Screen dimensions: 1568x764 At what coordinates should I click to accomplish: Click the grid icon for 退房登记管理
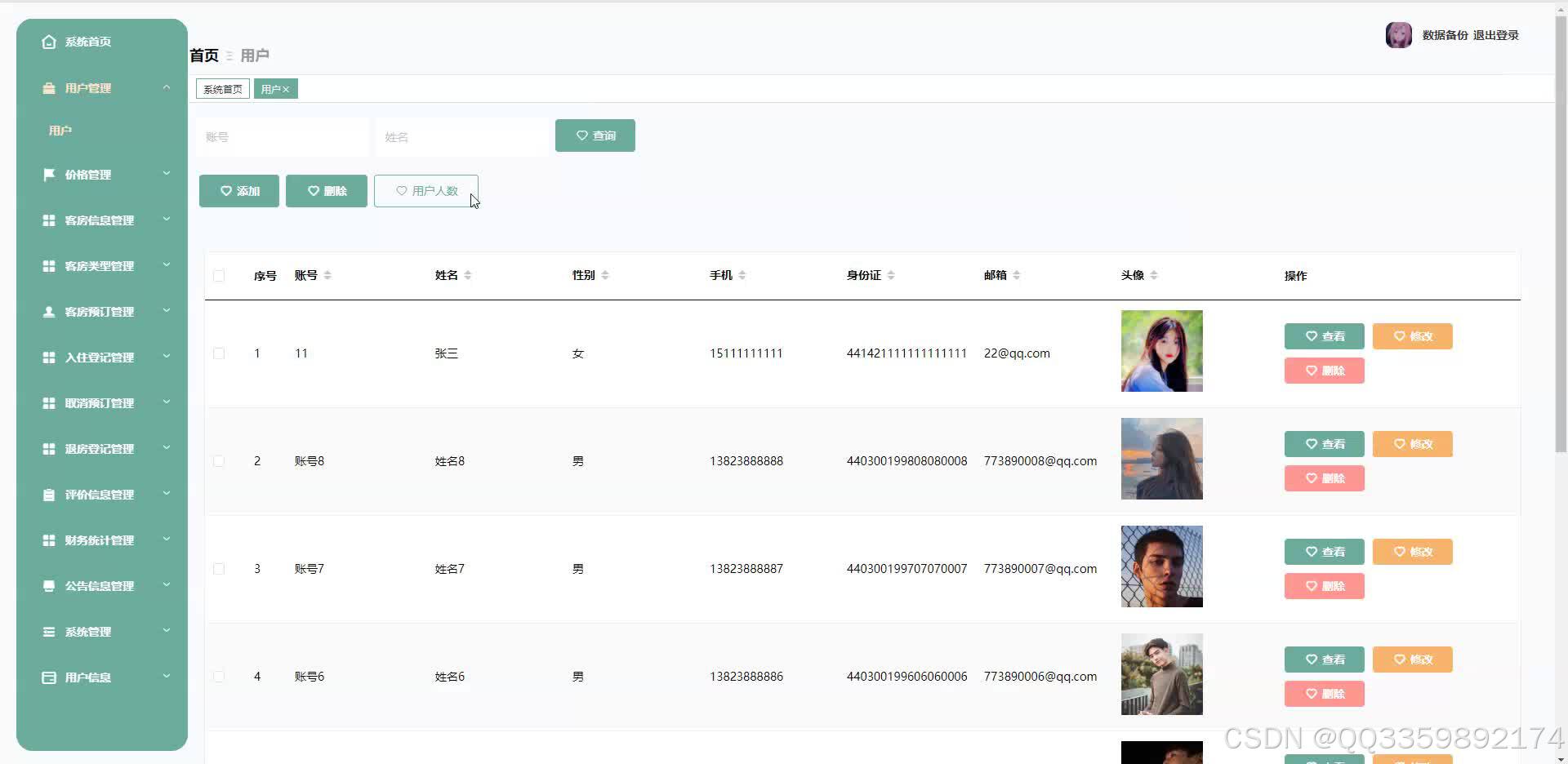coord(49,449)
